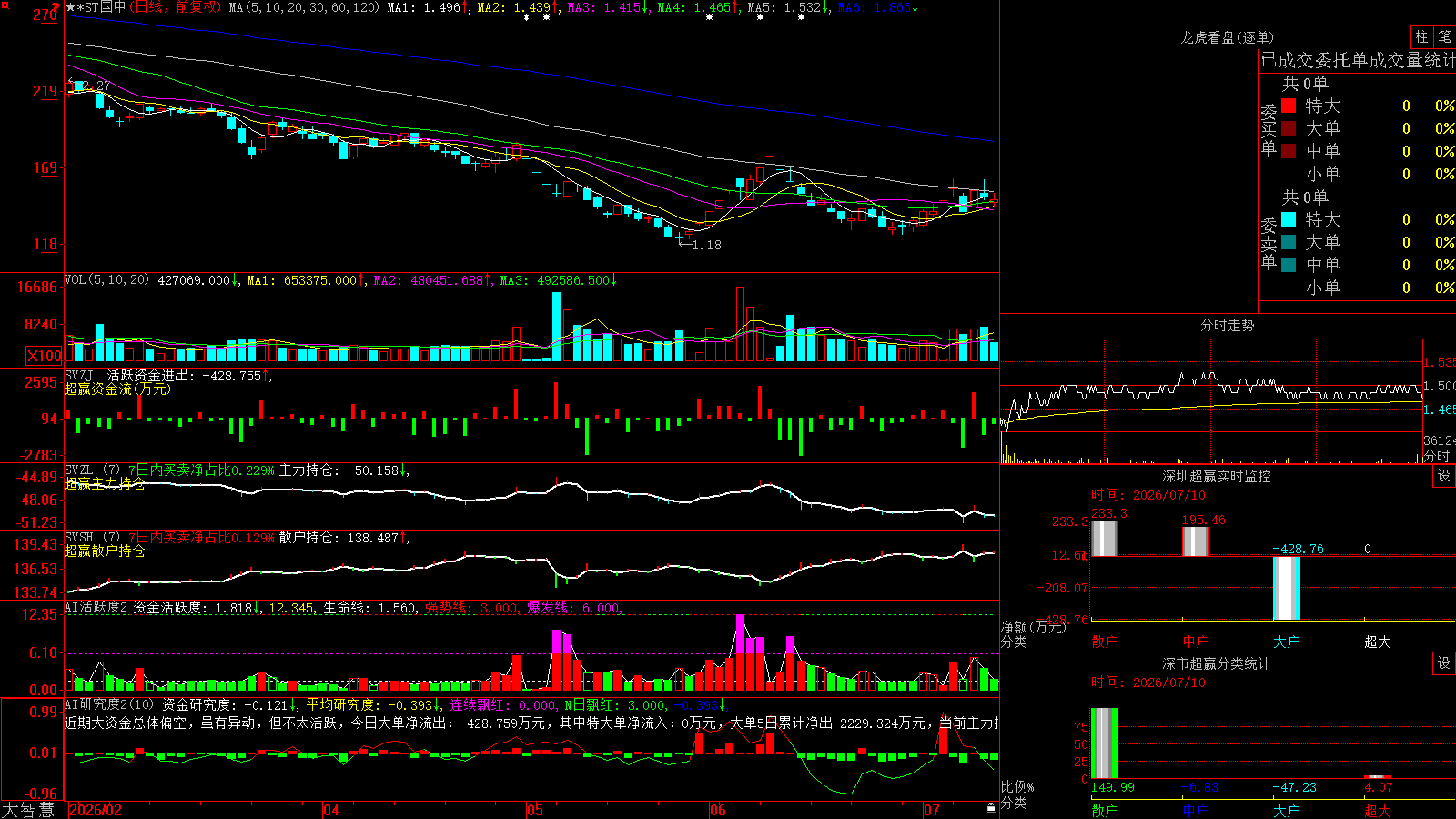Click the -428.76 value above 大户 bar
The height and width of the screenshot is (819, 1456).
pyautogui.click(x=1298, y=549)
